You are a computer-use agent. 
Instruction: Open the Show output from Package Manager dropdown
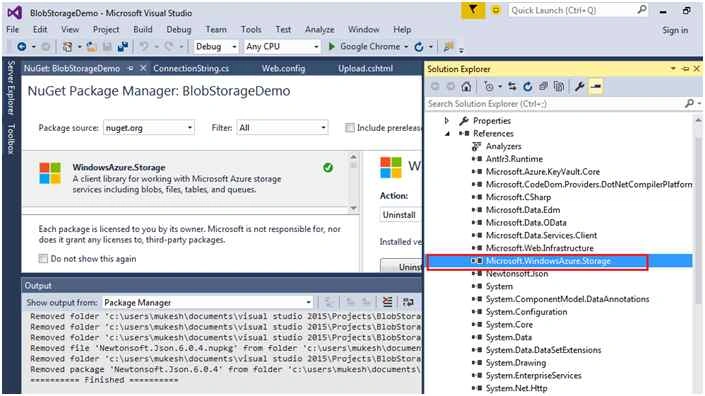pos(207,303)
